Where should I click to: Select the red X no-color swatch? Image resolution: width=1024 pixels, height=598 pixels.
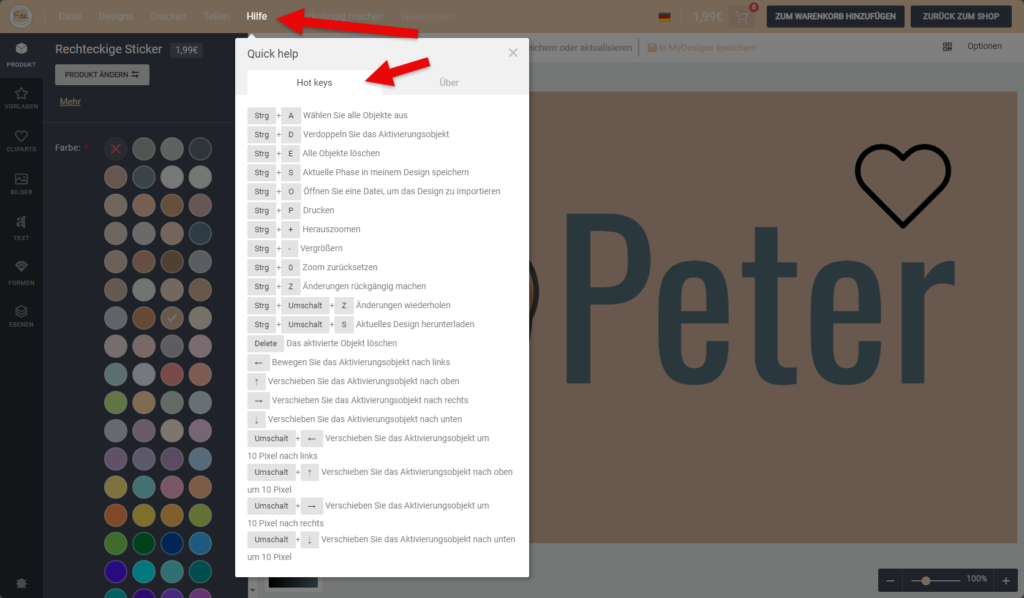(116, 149)
